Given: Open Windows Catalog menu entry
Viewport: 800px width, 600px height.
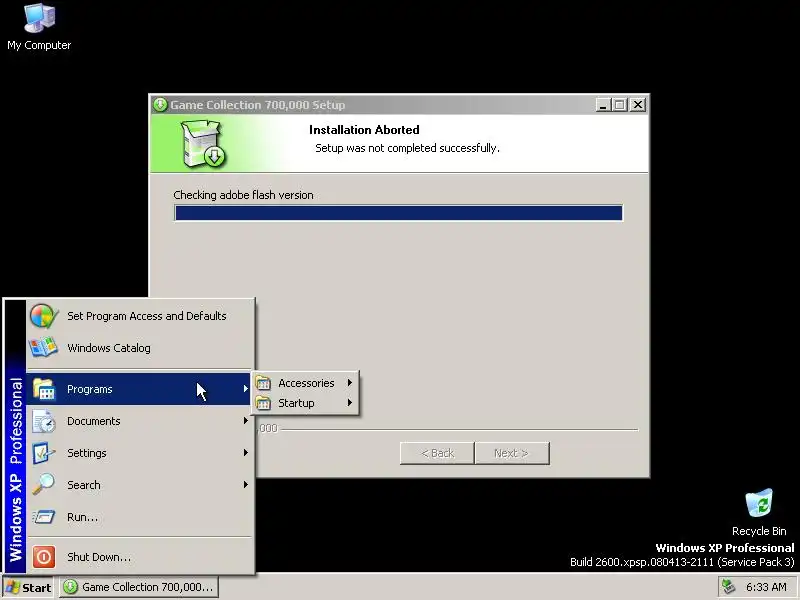Looking at the screenshot, I should tap(139, 347).
